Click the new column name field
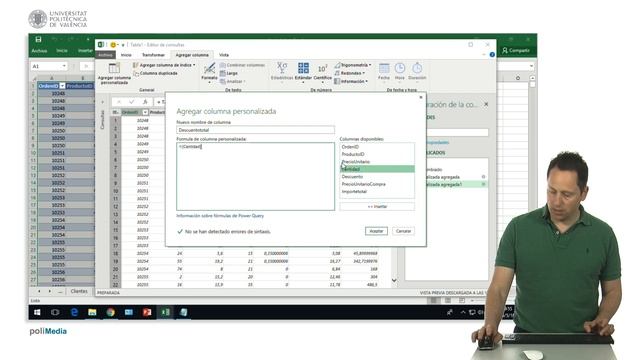This screenshot has width=640, height=360. (x=256, y=130)
